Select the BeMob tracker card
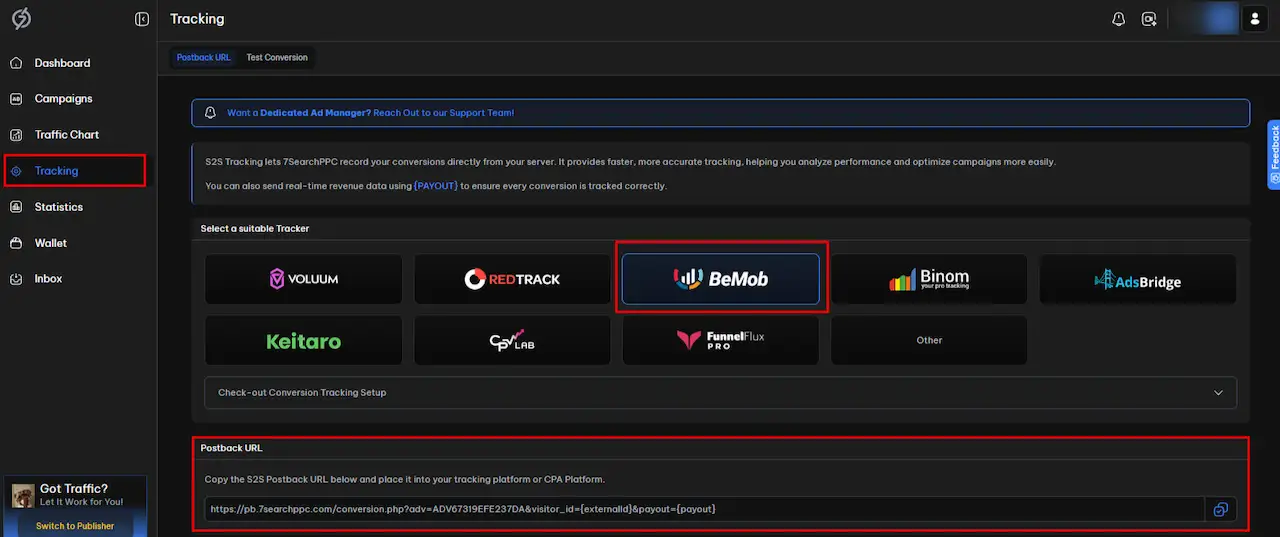 (721, 279)
